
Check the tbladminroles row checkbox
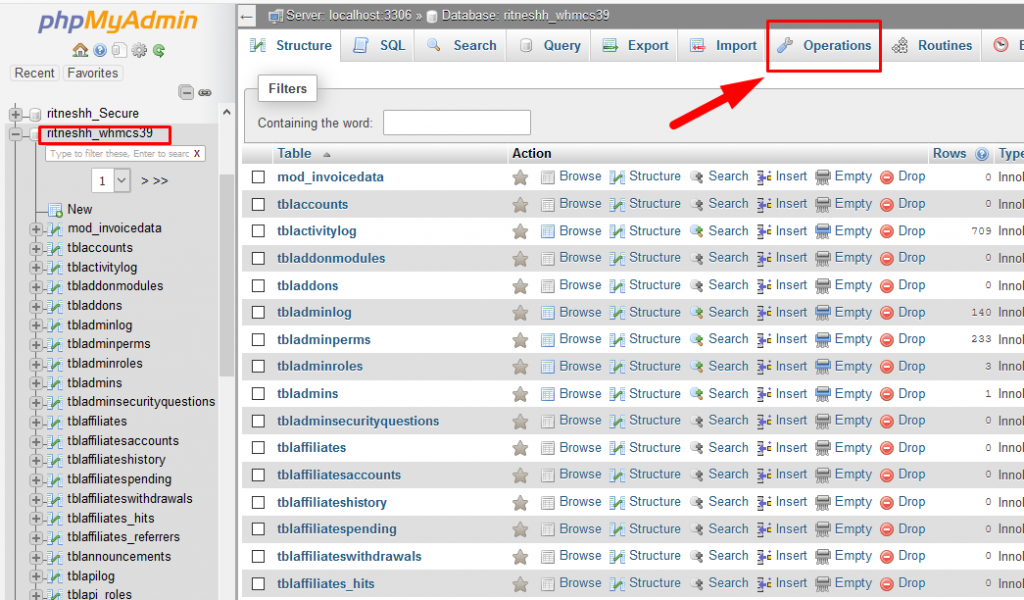point(259,367)
